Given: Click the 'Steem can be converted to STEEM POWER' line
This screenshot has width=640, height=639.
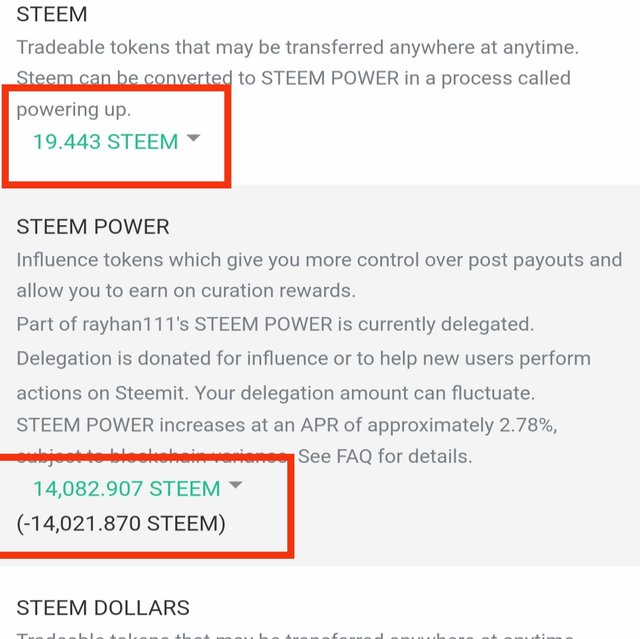Looking at the screenshot, I should pos(293,78).
